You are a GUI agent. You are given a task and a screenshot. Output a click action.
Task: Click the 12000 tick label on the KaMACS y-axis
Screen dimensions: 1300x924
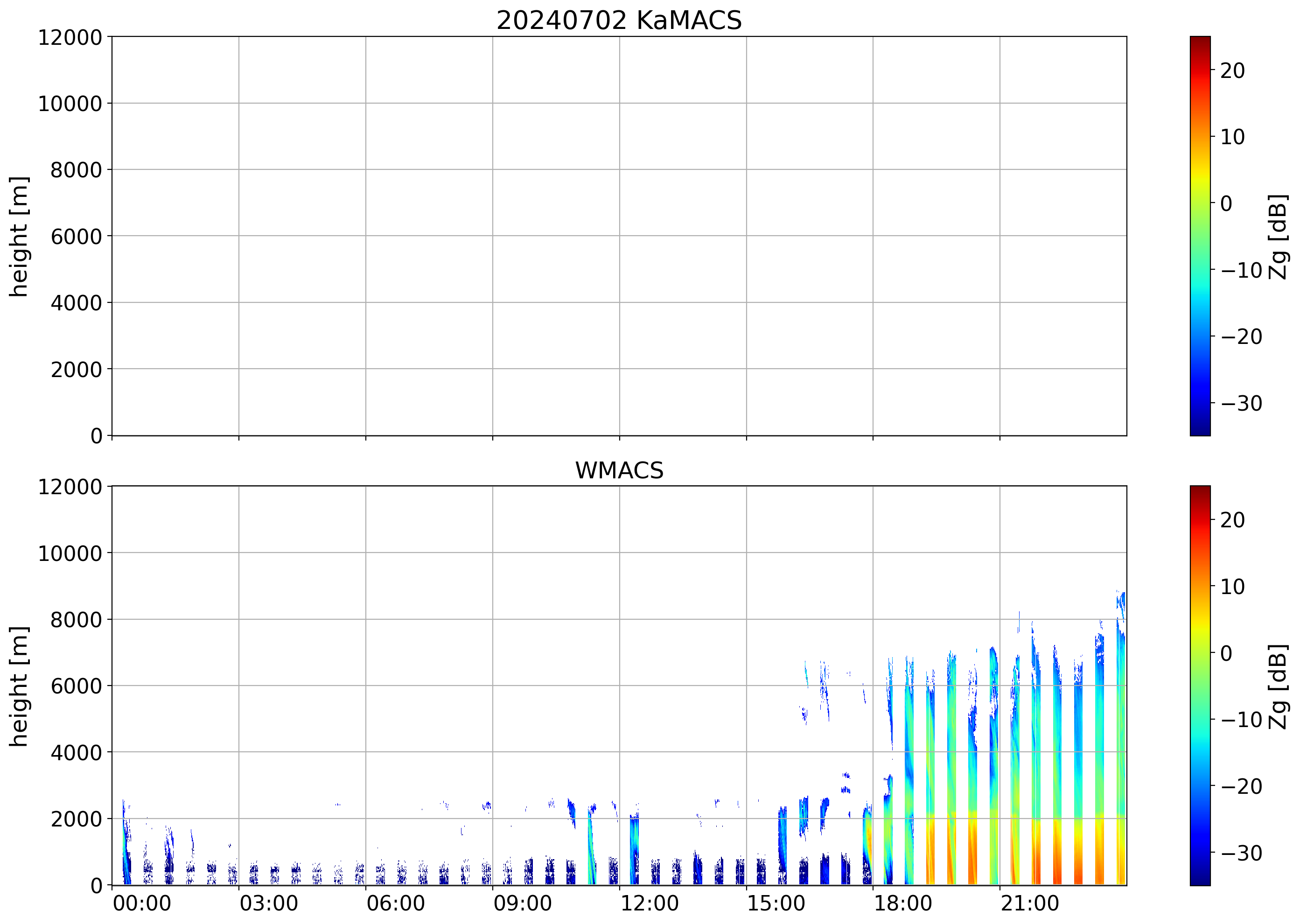[70, 37]
